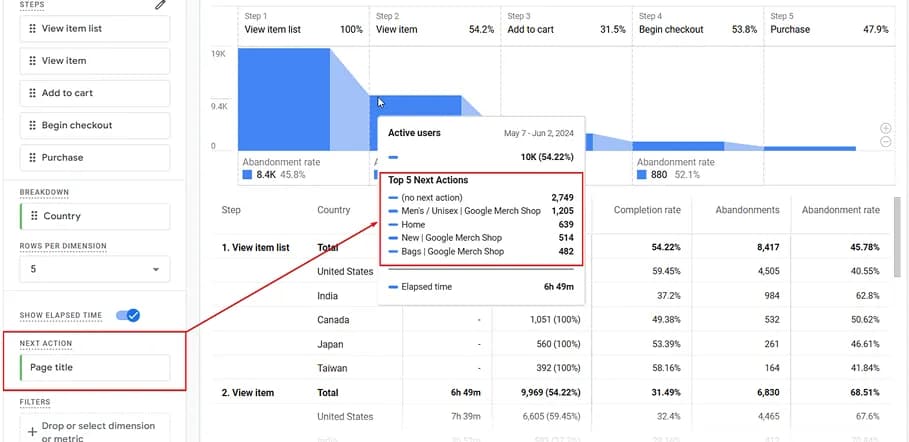The image size is (909, 442).
Task: Click the plus icon in Filters drop zone
Action: pos(32,432)
